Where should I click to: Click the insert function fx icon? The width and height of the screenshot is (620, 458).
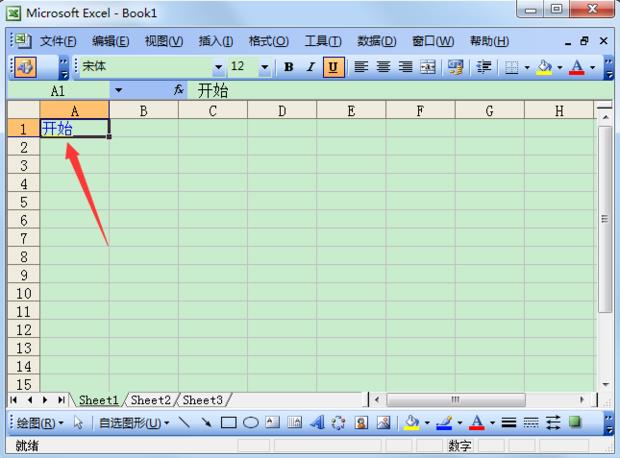(178, 90)
